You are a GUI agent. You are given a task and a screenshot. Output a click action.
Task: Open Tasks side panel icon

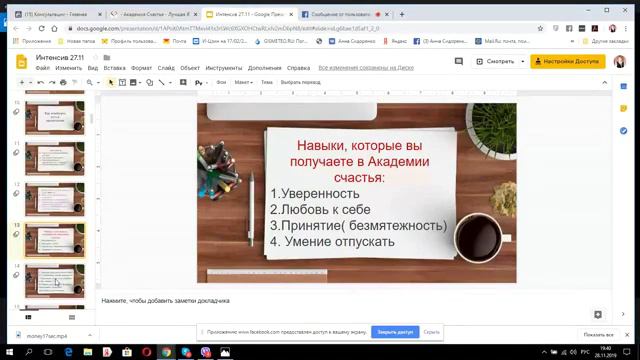click(x=623, y=131)
